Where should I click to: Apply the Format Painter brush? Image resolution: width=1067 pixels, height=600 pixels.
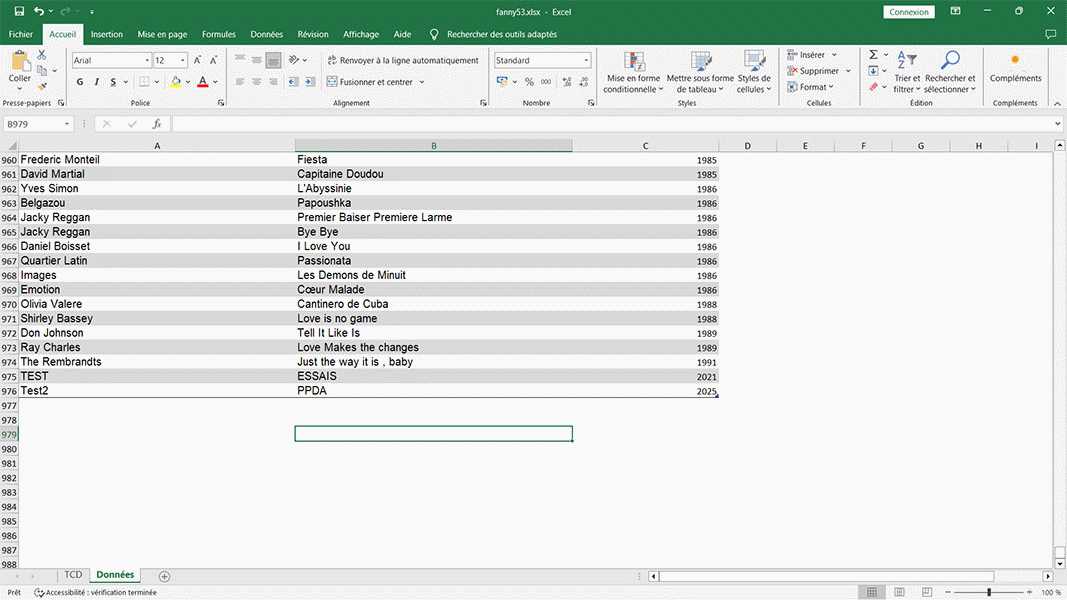coord(42,87)
